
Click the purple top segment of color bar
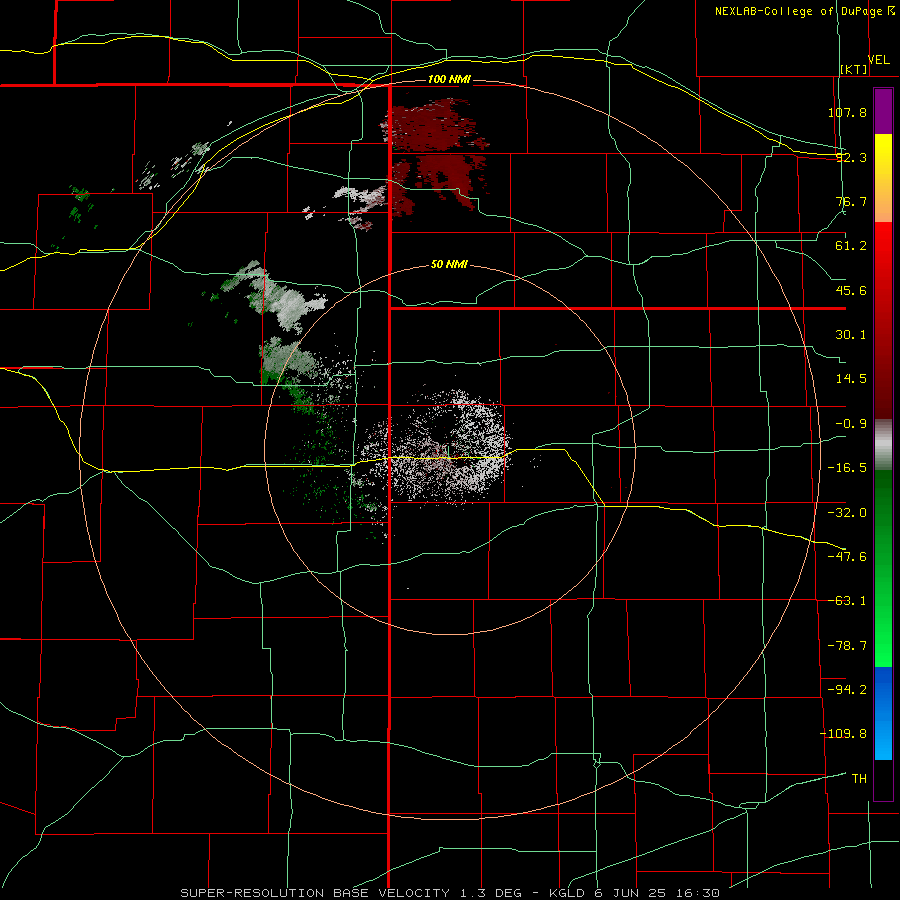point(883,111)
